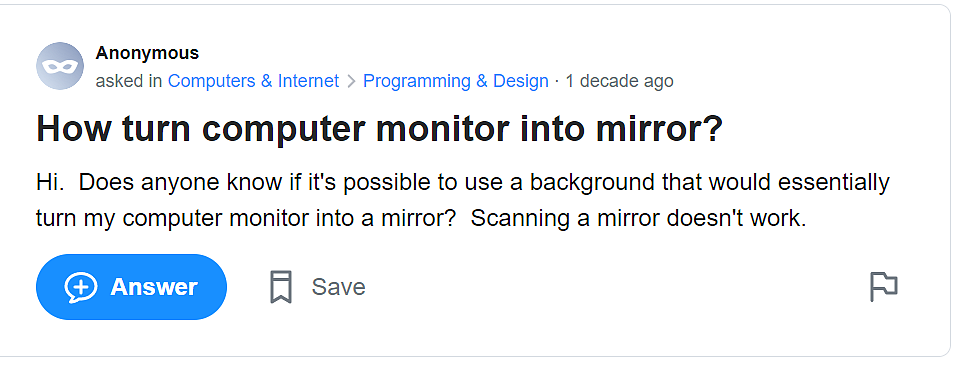The height and width of the screenshot is (369, 962).
Task: Click the bookmark icon beside Save
Action: [281, 287]
